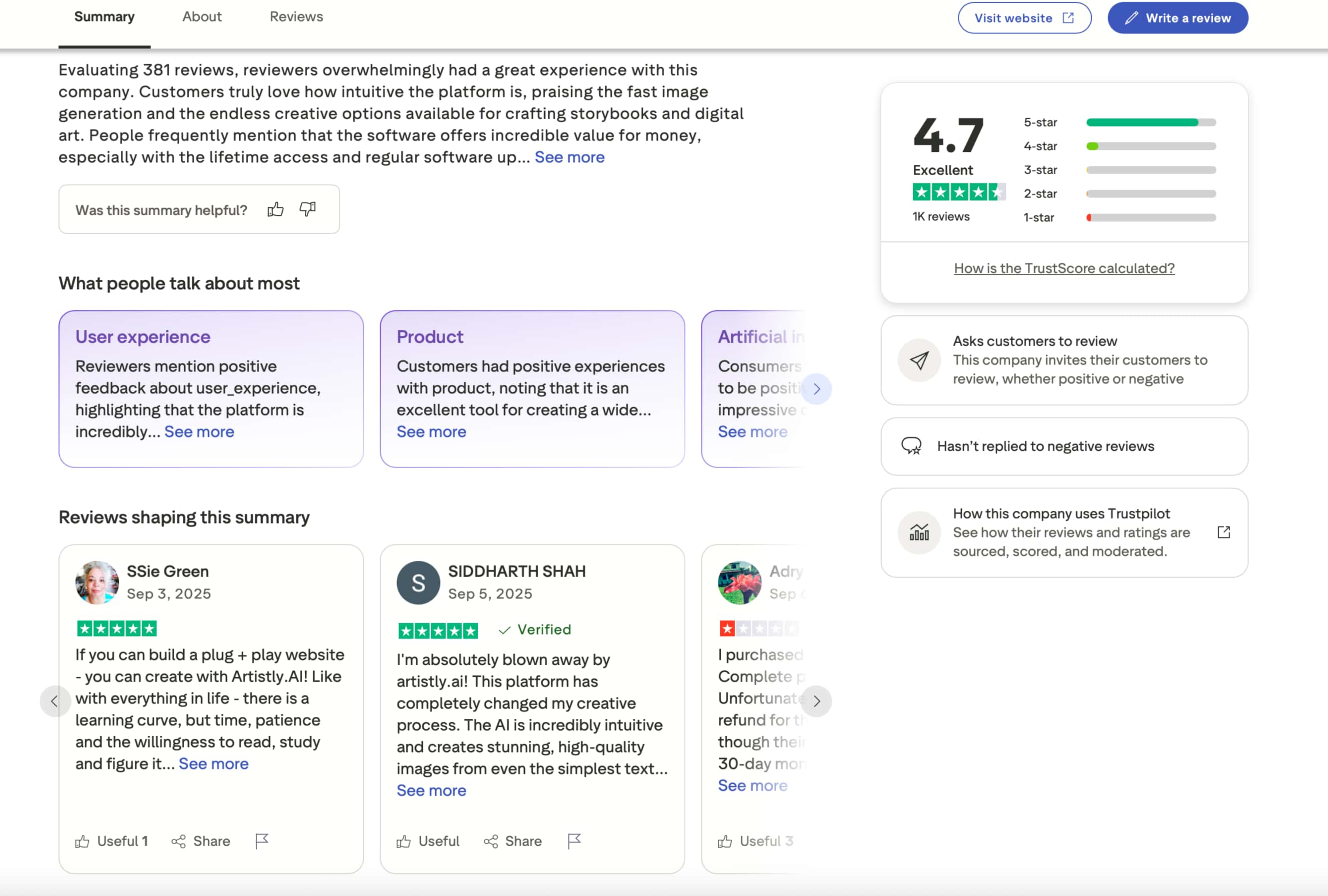1328x896 pixels.
Task: Click the speech bubble icon for negative review replies
Action: [x=911, y=446]
